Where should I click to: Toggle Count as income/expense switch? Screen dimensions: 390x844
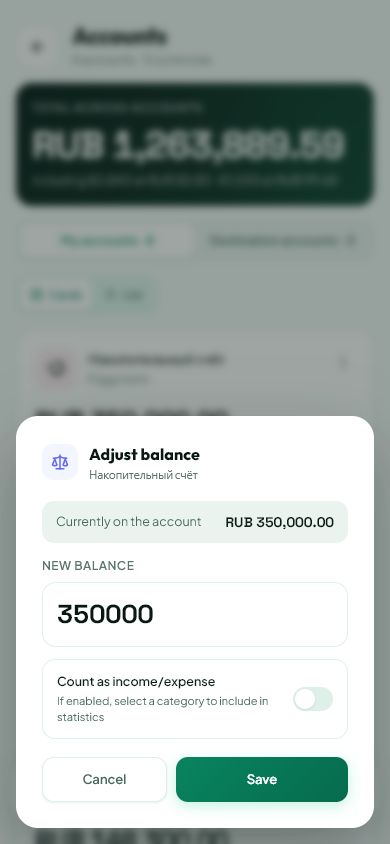(313, 699)
